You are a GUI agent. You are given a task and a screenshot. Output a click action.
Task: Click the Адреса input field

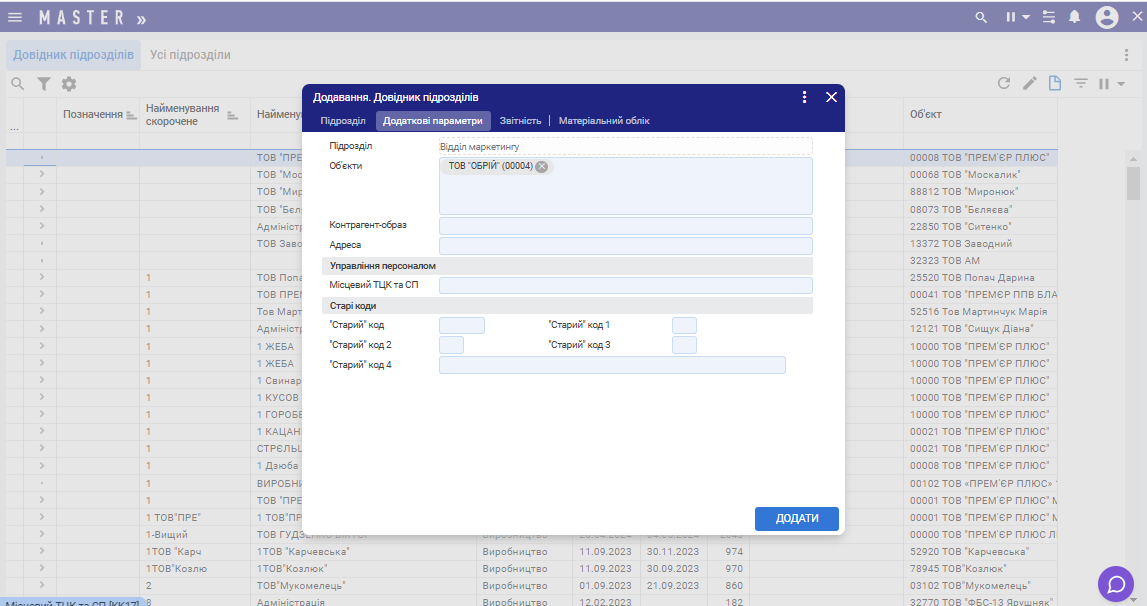[625, 245]
